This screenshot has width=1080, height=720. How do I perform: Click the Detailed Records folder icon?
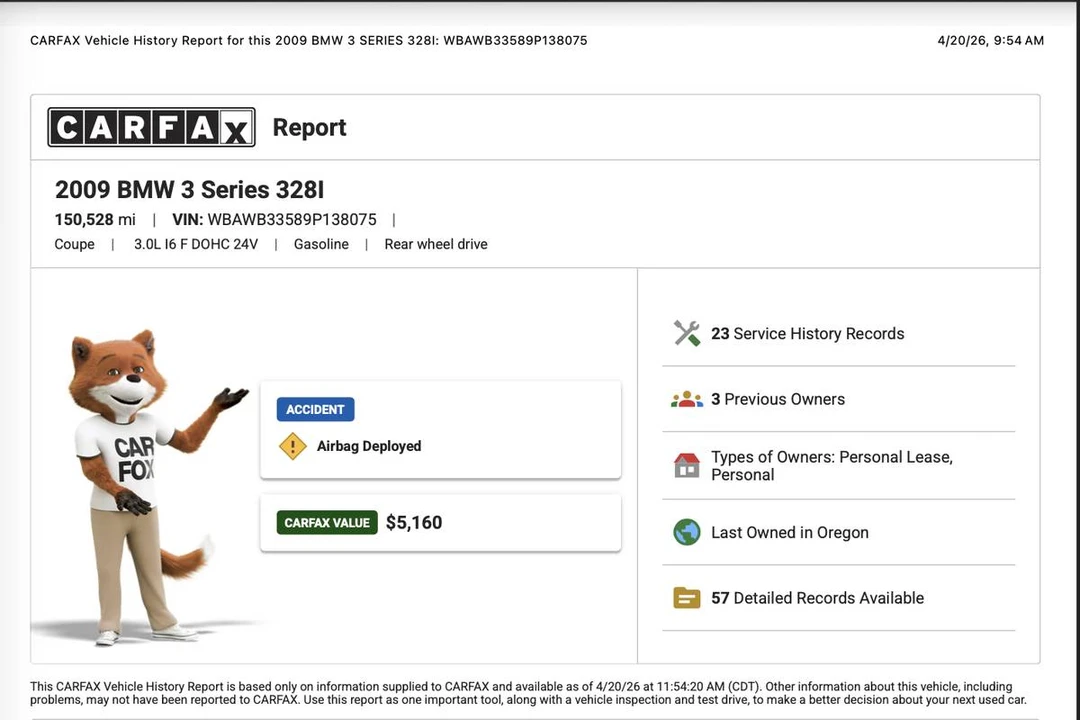pos(687,598)
